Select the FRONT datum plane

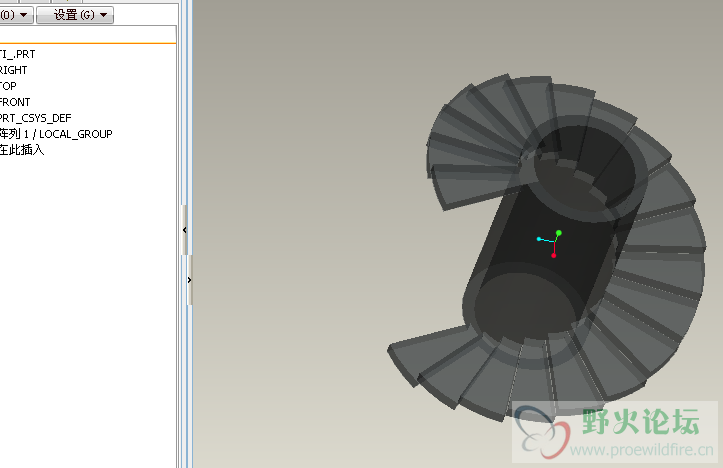[15, 102]
